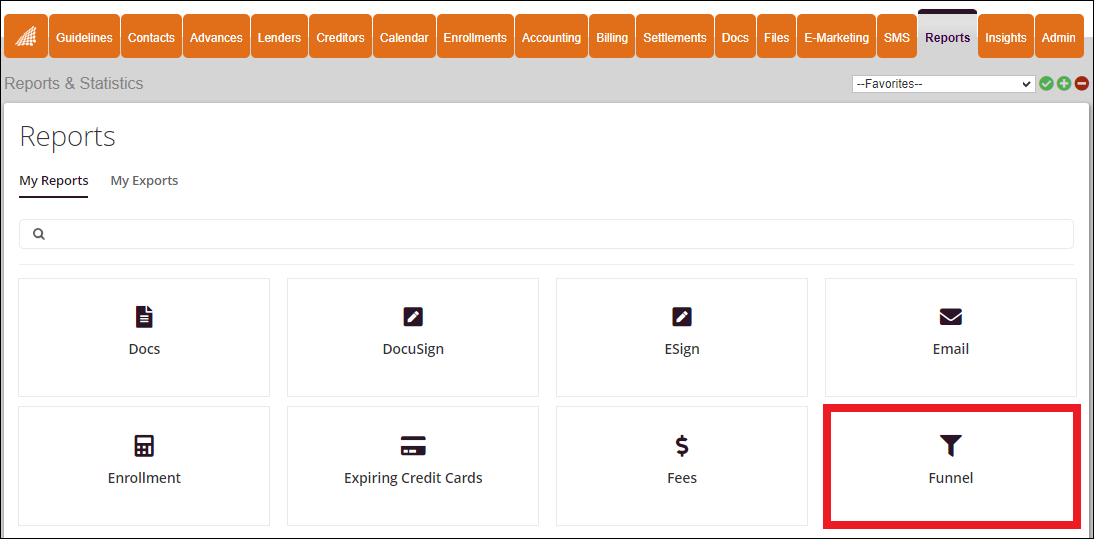Open the E-Marketing tab
Screen dimensions: 1094x539
tap(837, 36)
